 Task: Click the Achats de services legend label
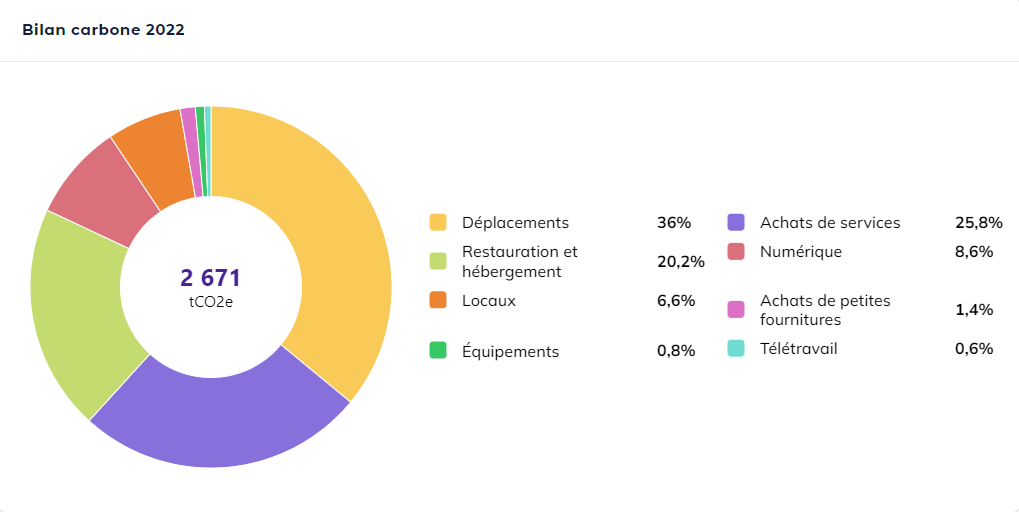830,222
